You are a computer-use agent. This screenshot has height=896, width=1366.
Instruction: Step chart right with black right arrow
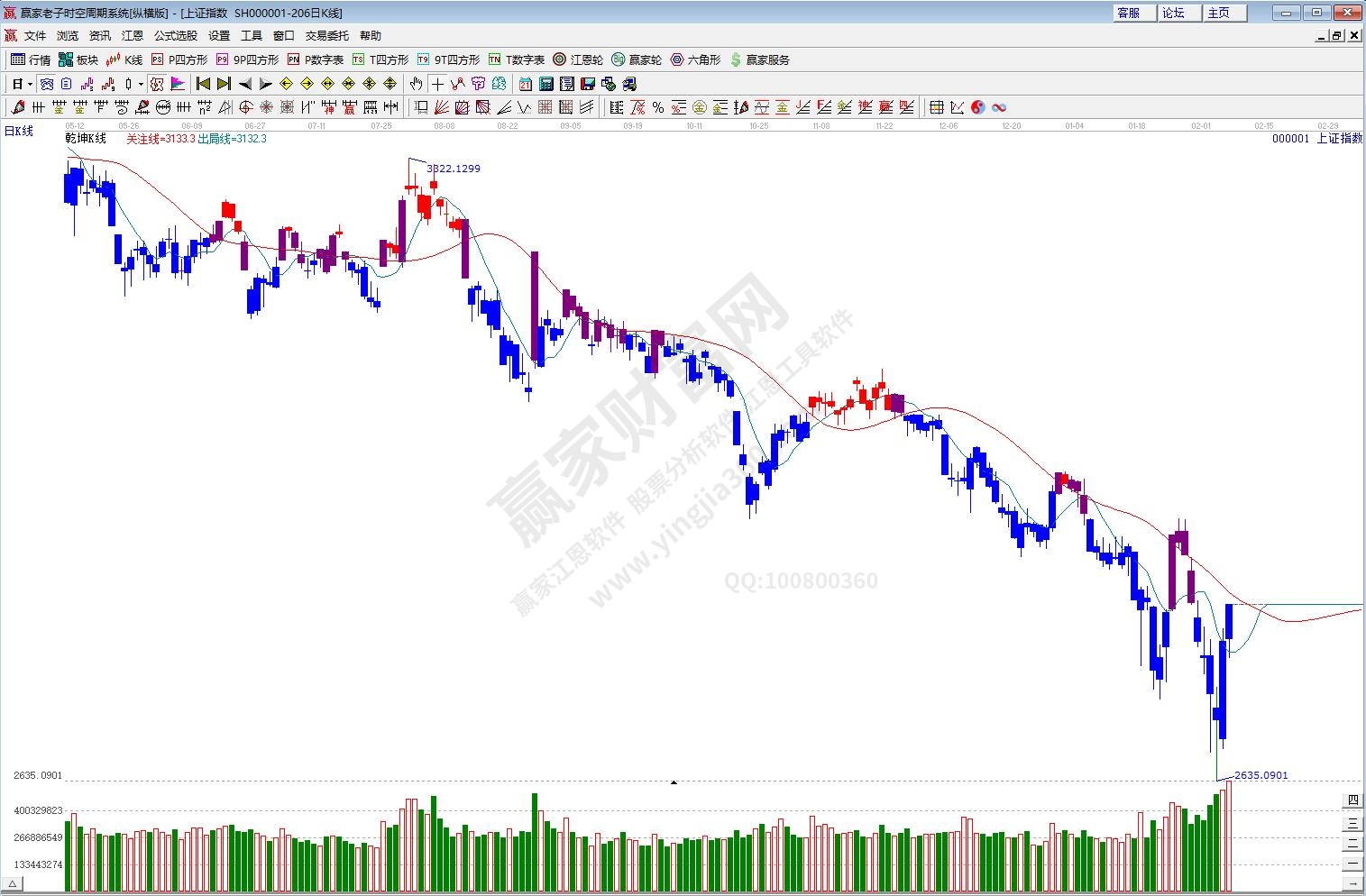coord(265,84)
